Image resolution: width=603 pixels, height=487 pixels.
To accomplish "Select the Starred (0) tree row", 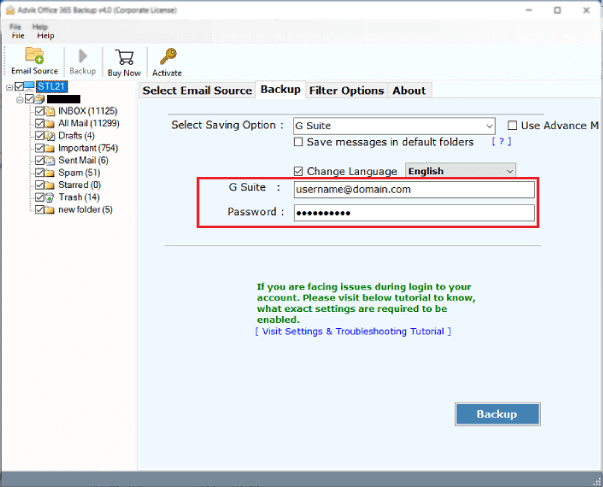I will [79, 185].
